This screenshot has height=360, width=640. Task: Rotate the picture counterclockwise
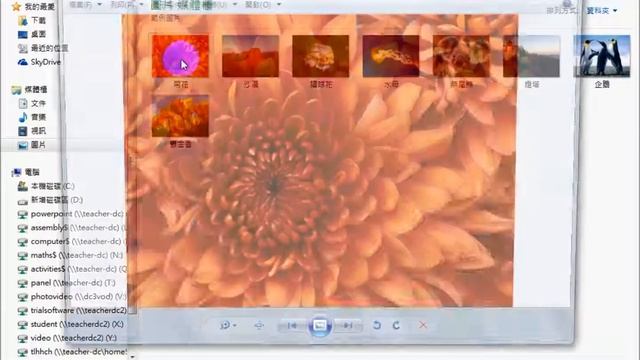pyautogui.click(x=377, y=325)
